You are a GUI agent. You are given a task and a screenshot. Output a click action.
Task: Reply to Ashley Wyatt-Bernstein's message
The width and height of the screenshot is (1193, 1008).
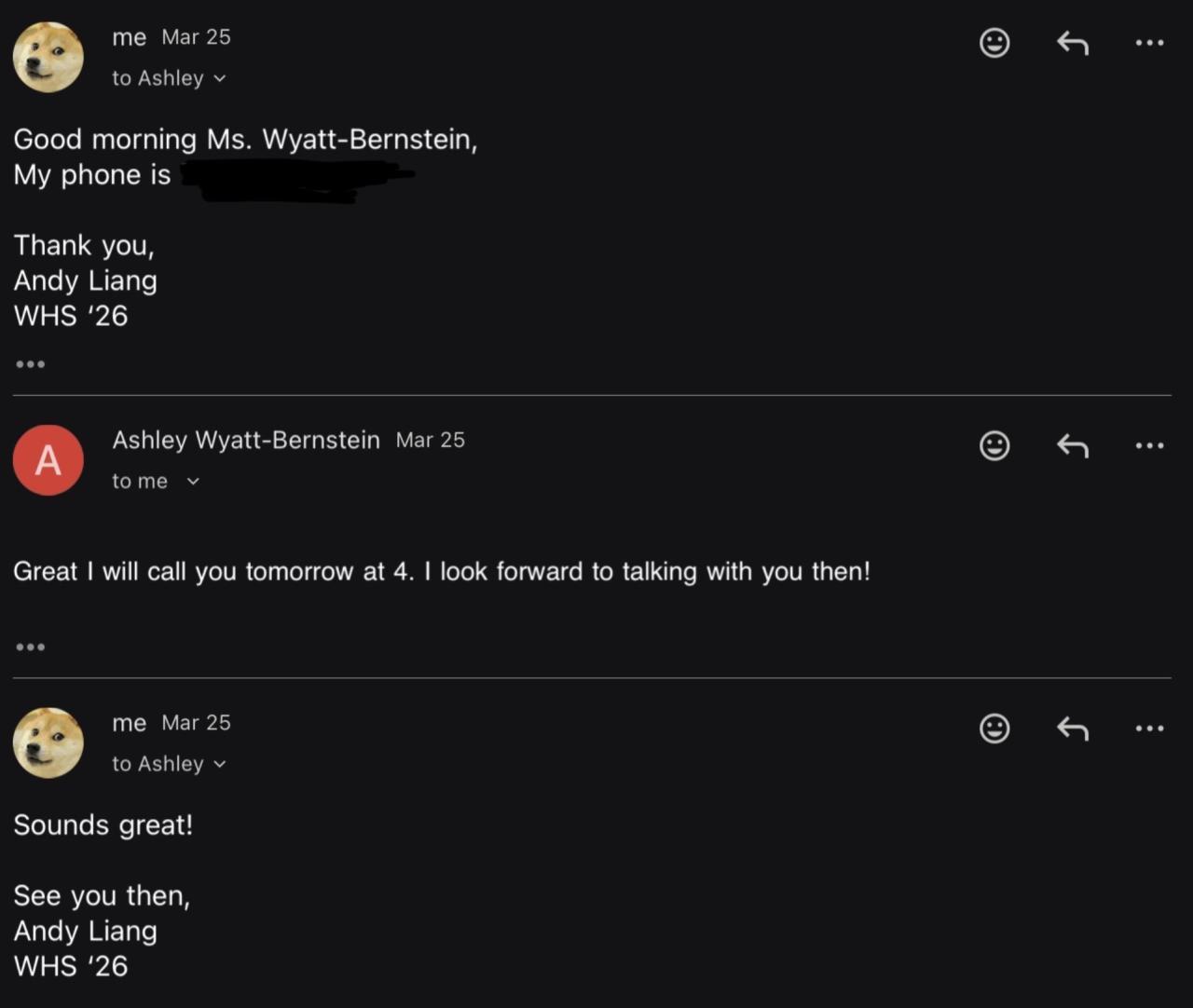(x=1073, y=446)
